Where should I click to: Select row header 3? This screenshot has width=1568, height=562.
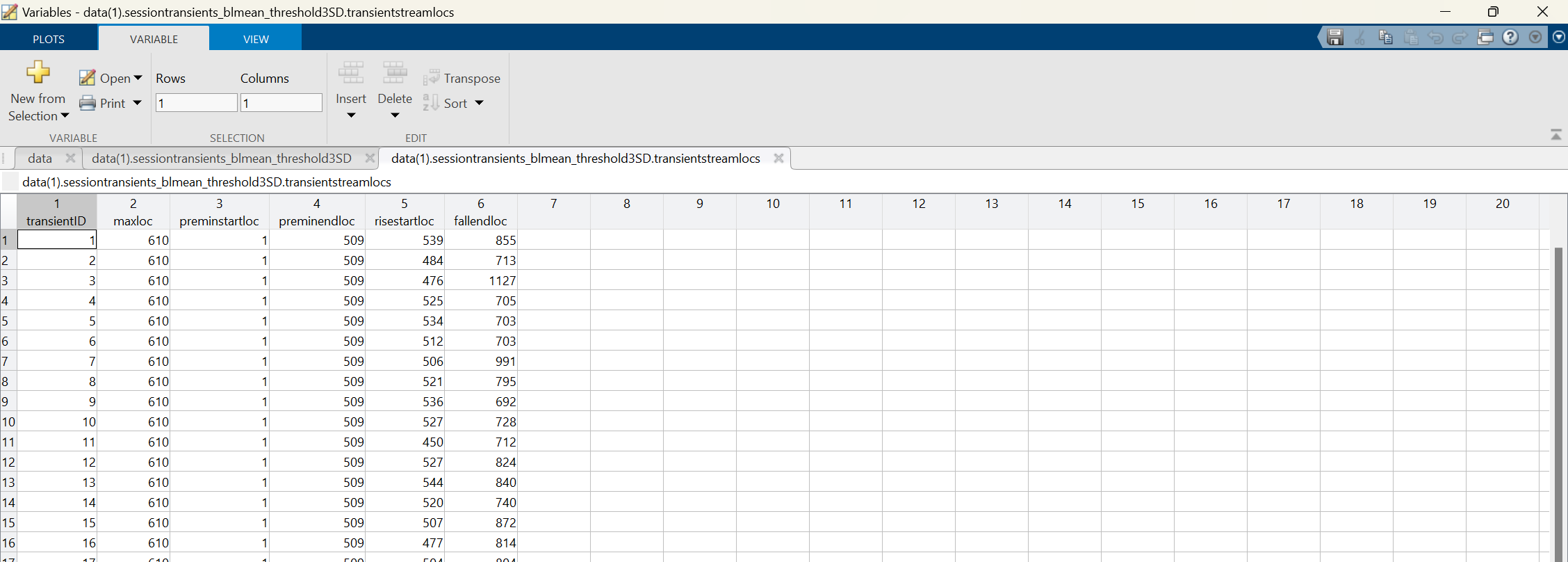point(8,280)
